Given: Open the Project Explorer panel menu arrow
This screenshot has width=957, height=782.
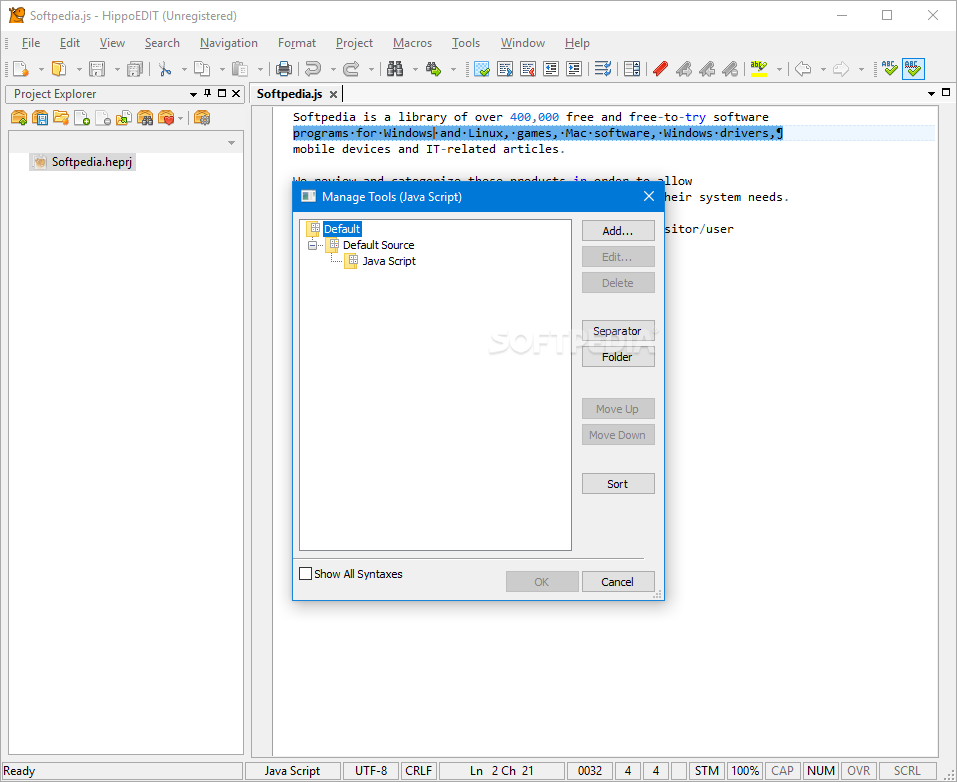Looking at the screenshot, I should 193,94.
